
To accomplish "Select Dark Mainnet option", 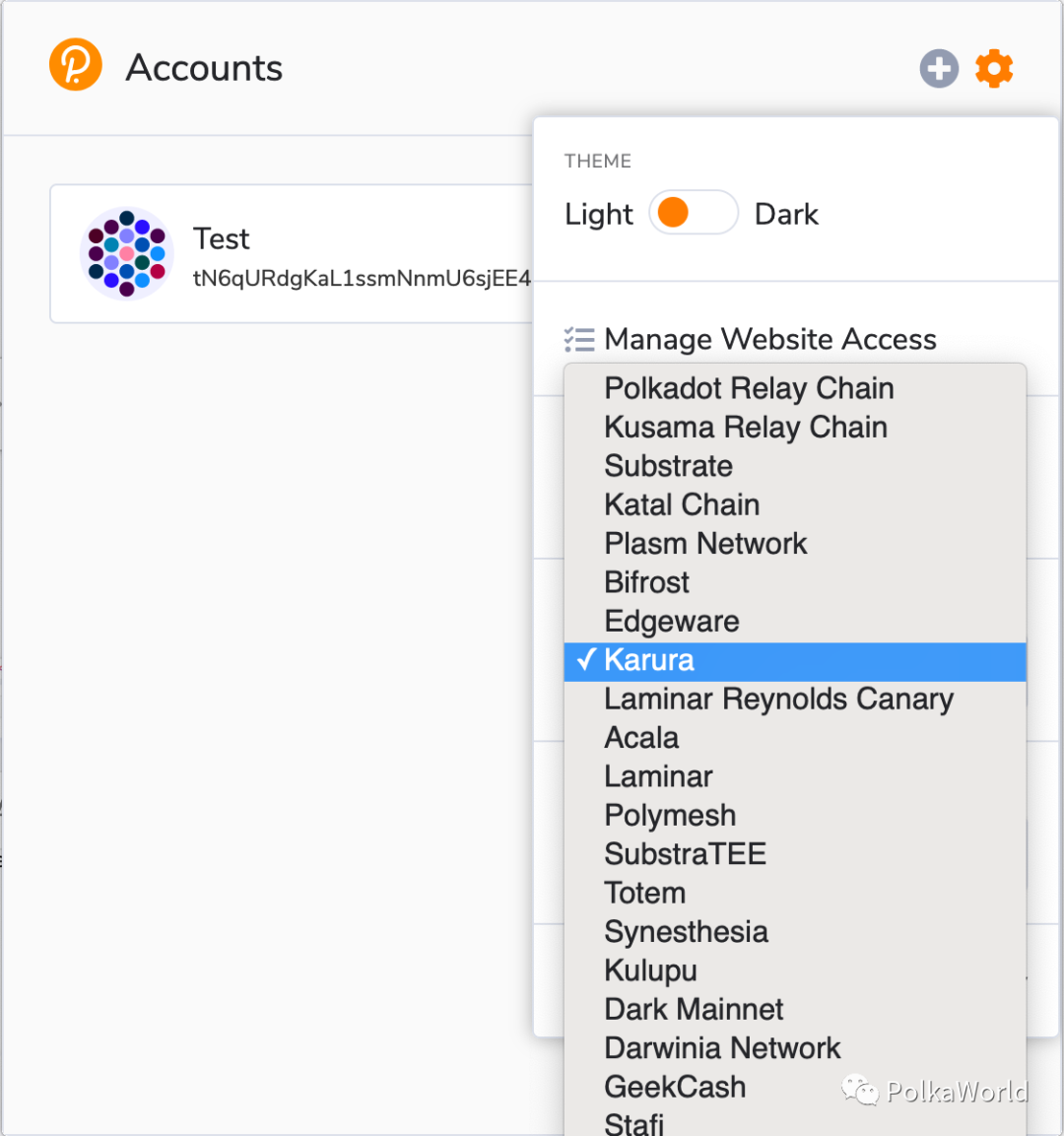I will pyautogui.click(x=795, y=1009).
